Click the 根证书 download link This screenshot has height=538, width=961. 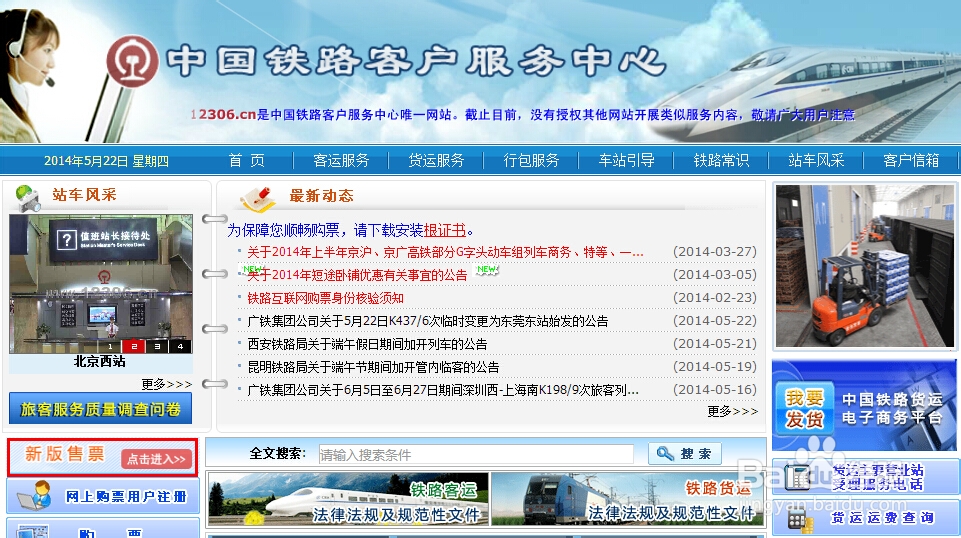445,230
